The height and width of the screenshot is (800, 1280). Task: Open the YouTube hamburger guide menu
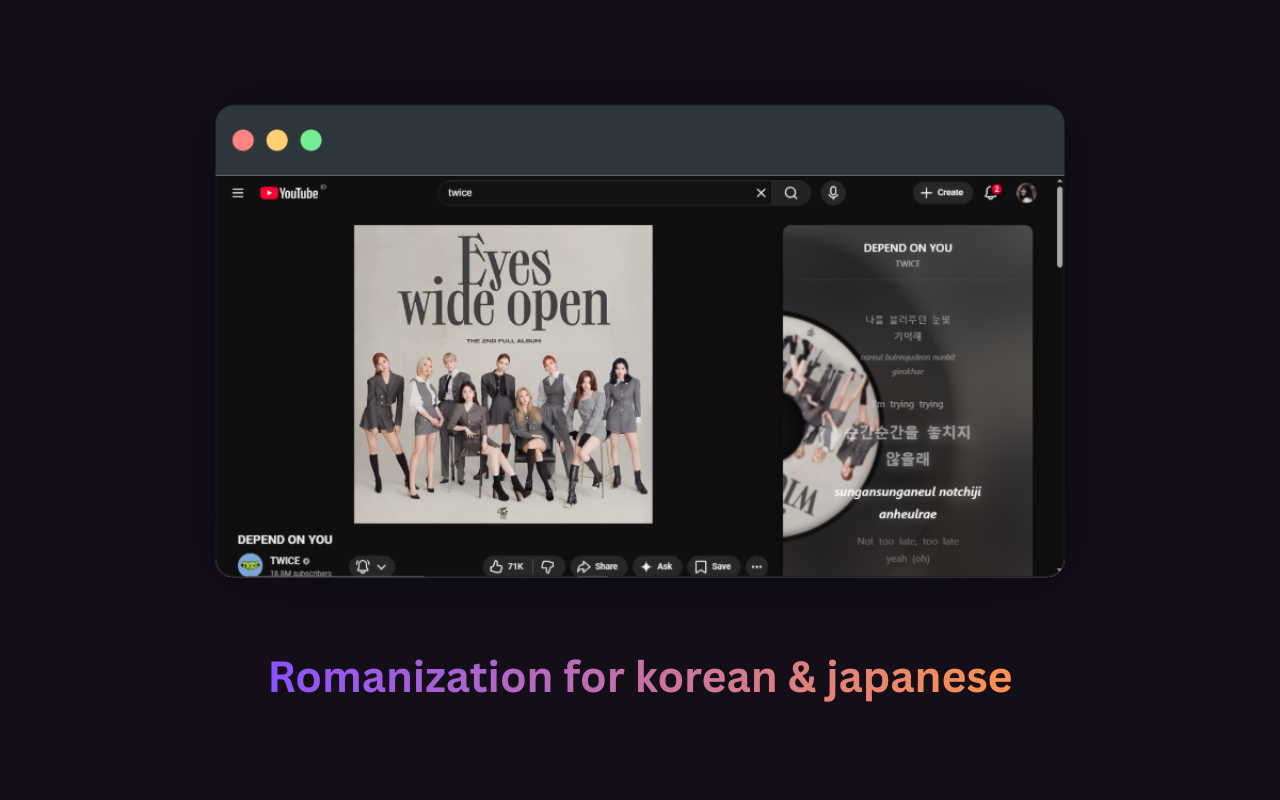(238, 193)
